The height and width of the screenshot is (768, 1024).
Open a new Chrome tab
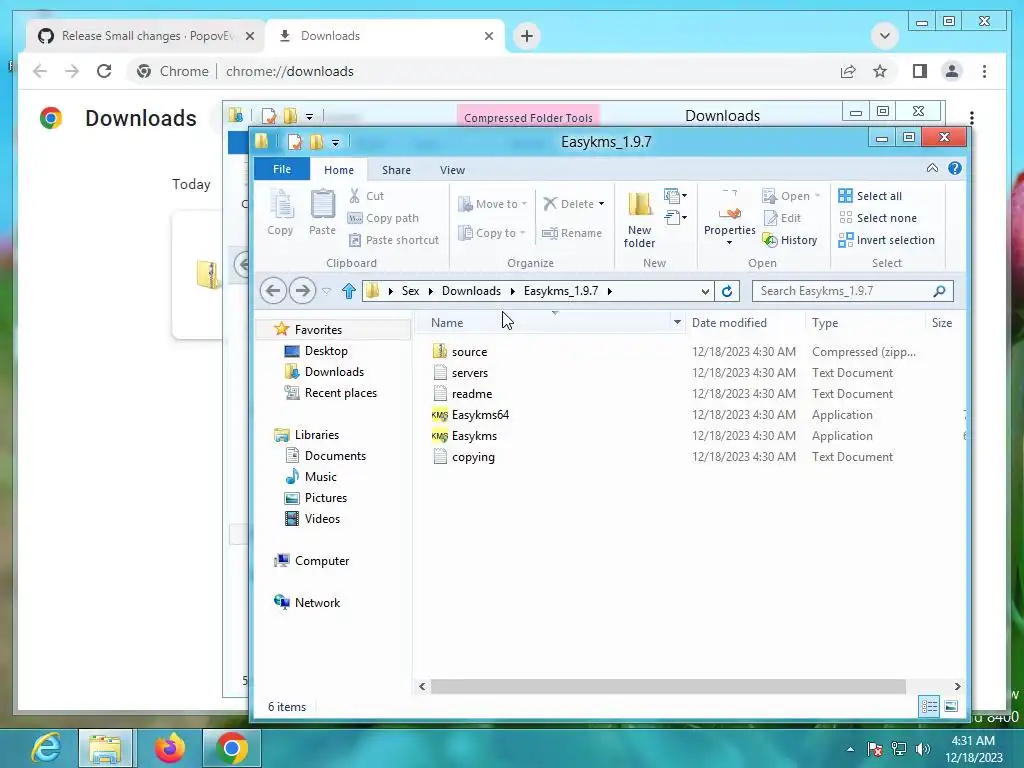[527, 36]
